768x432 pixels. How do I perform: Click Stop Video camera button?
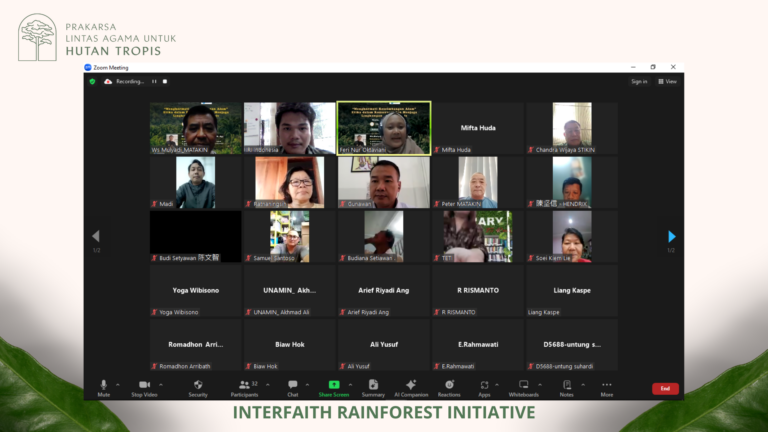point(143,386)
